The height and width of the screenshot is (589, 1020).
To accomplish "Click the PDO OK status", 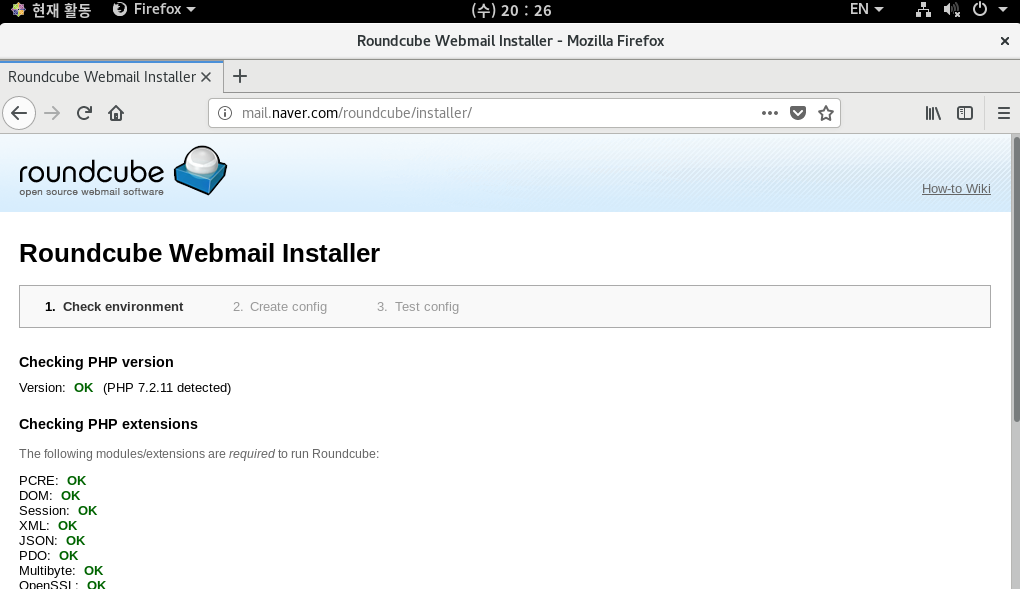I will pyautogui.click(x=68, y=555).
